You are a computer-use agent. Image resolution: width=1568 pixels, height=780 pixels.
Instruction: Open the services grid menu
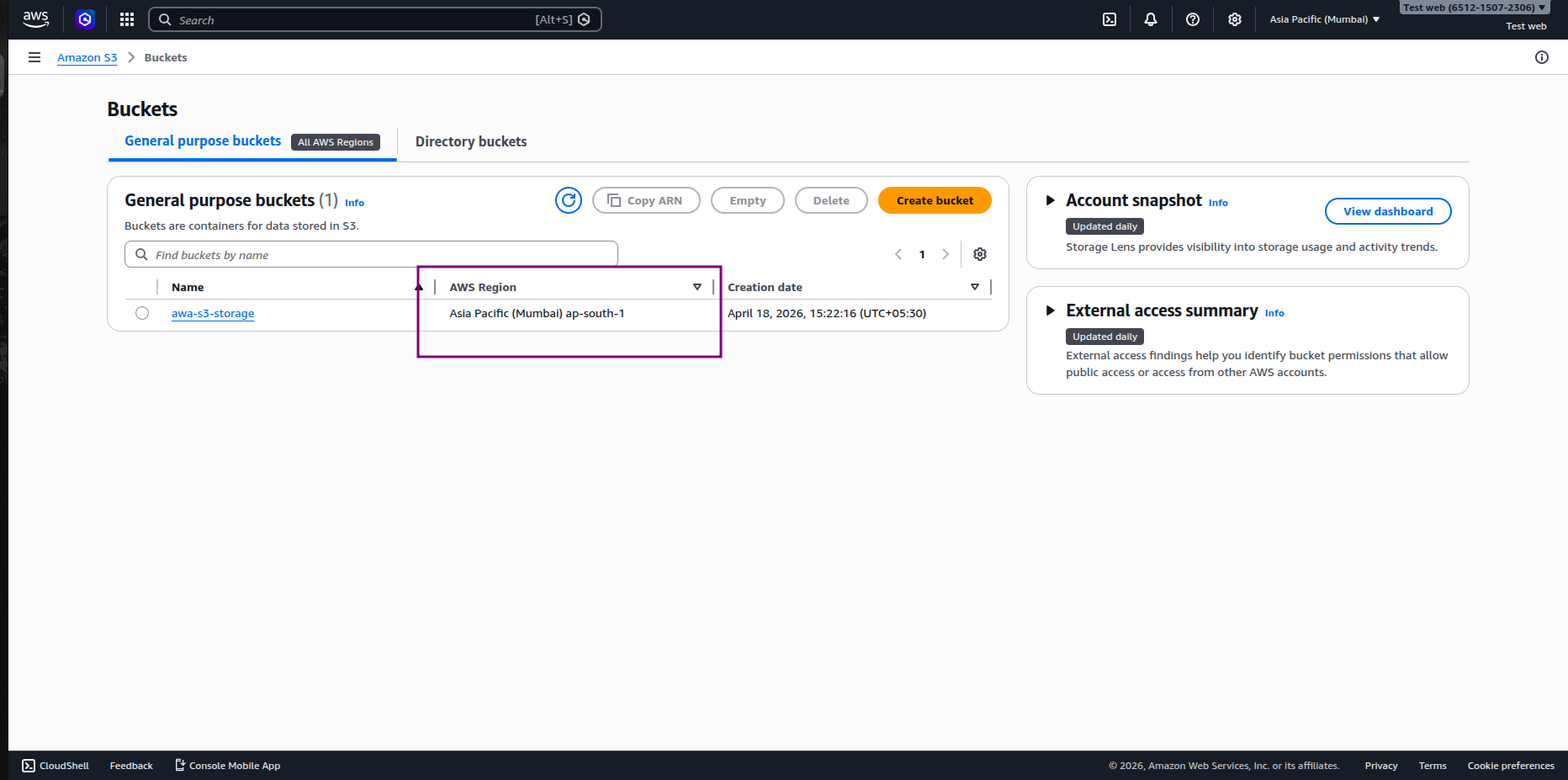[127, 19]
